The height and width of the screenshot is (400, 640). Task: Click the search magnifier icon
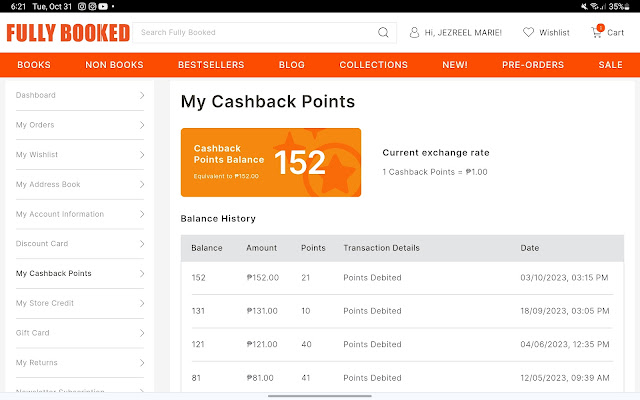(383, 32)
